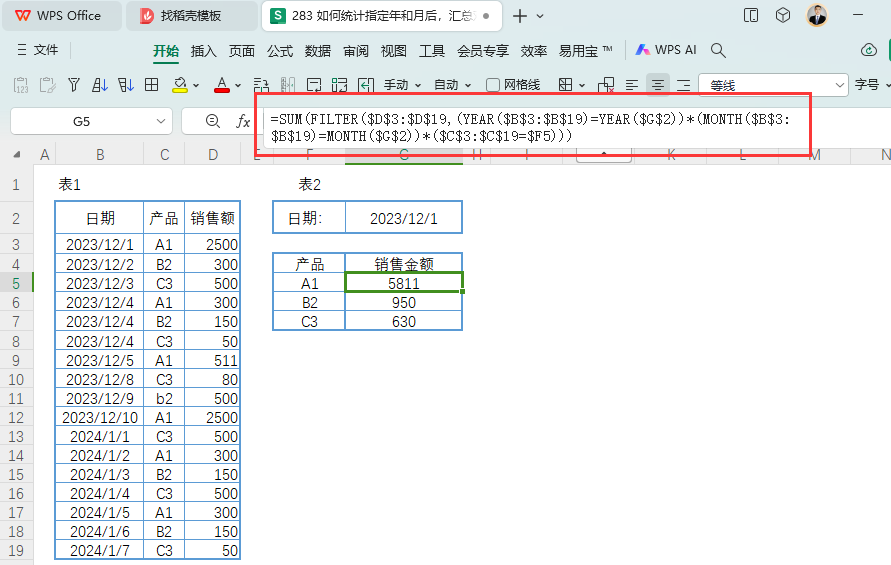This screenshot has width=891, height=565.
Task: Open the 会员专享 tab
Action: pyautogui.click(x=483, y=51)
